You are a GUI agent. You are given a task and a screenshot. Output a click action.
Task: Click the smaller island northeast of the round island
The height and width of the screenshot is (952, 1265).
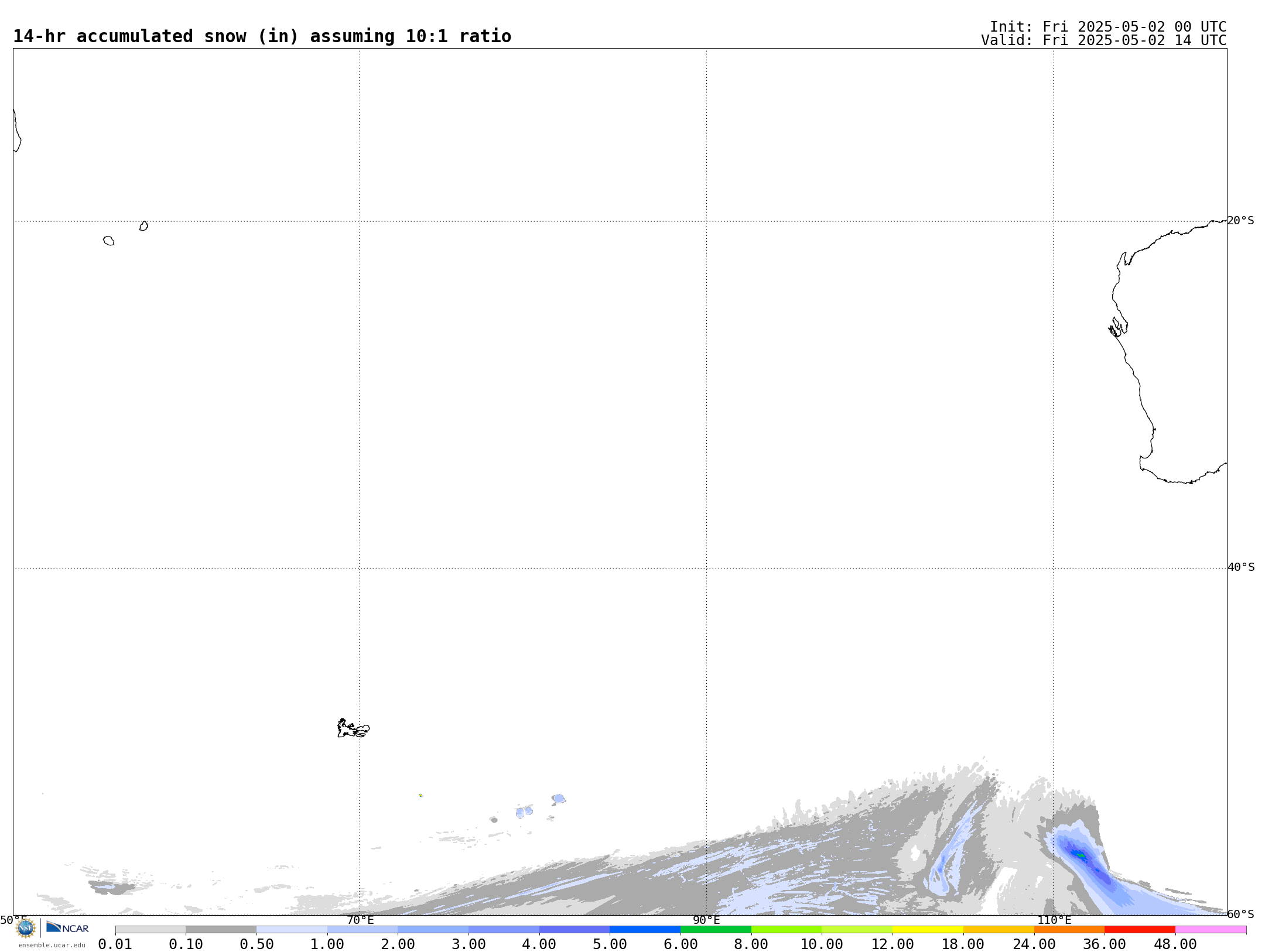[143, 226]
